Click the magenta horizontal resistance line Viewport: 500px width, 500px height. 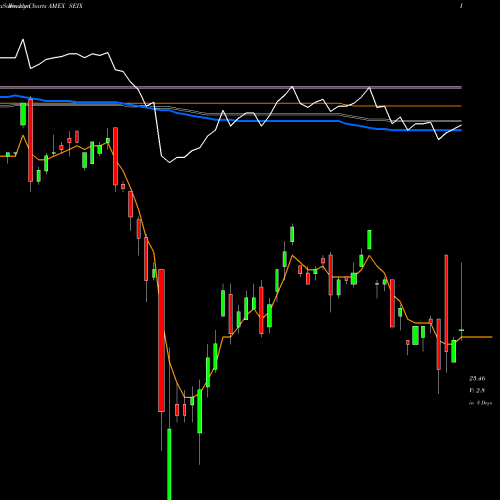point(231,87)
